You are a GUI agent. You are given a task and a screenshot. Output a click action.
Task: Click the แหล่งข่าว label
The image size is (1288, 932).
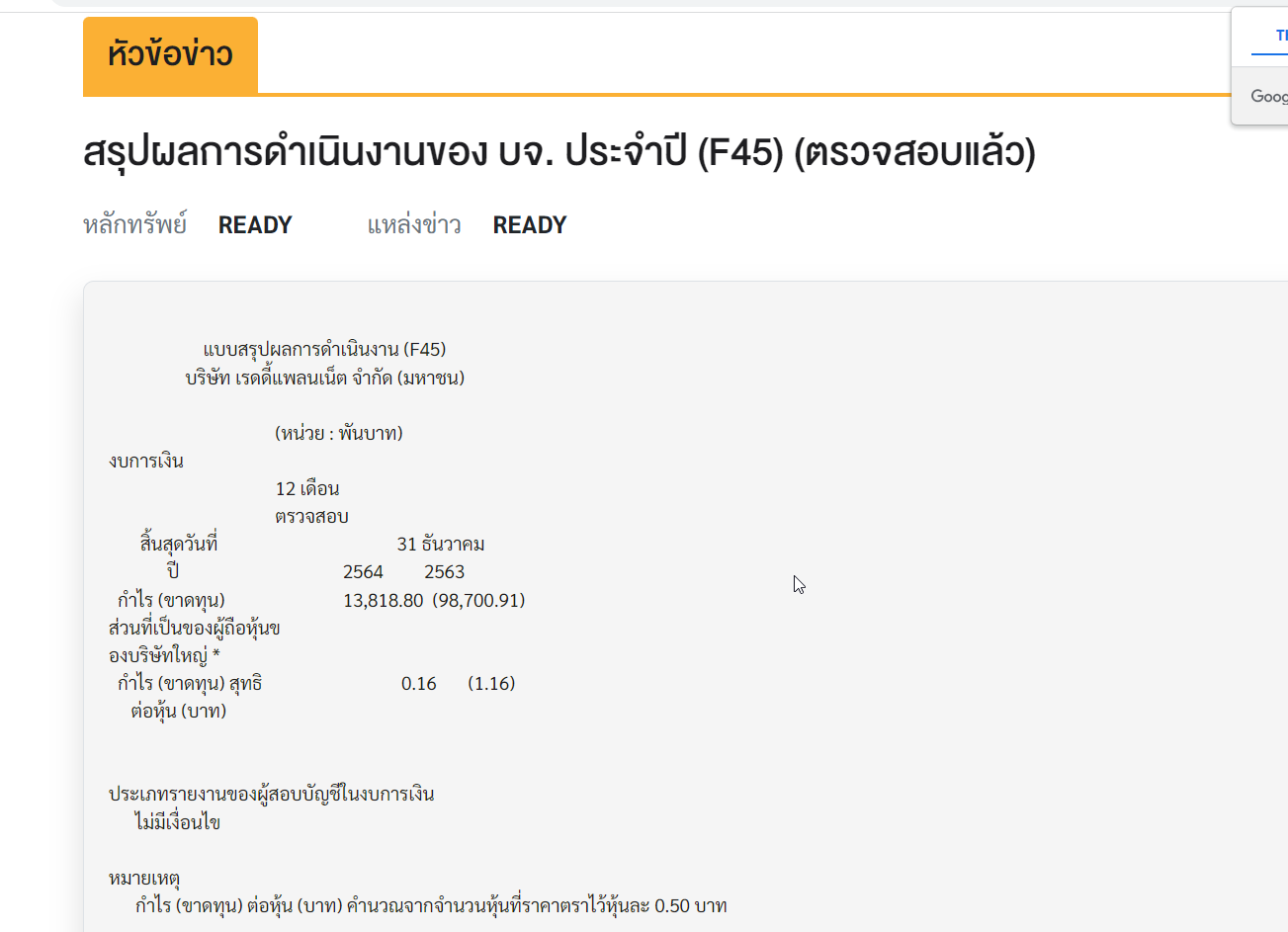tap(414, 225)
